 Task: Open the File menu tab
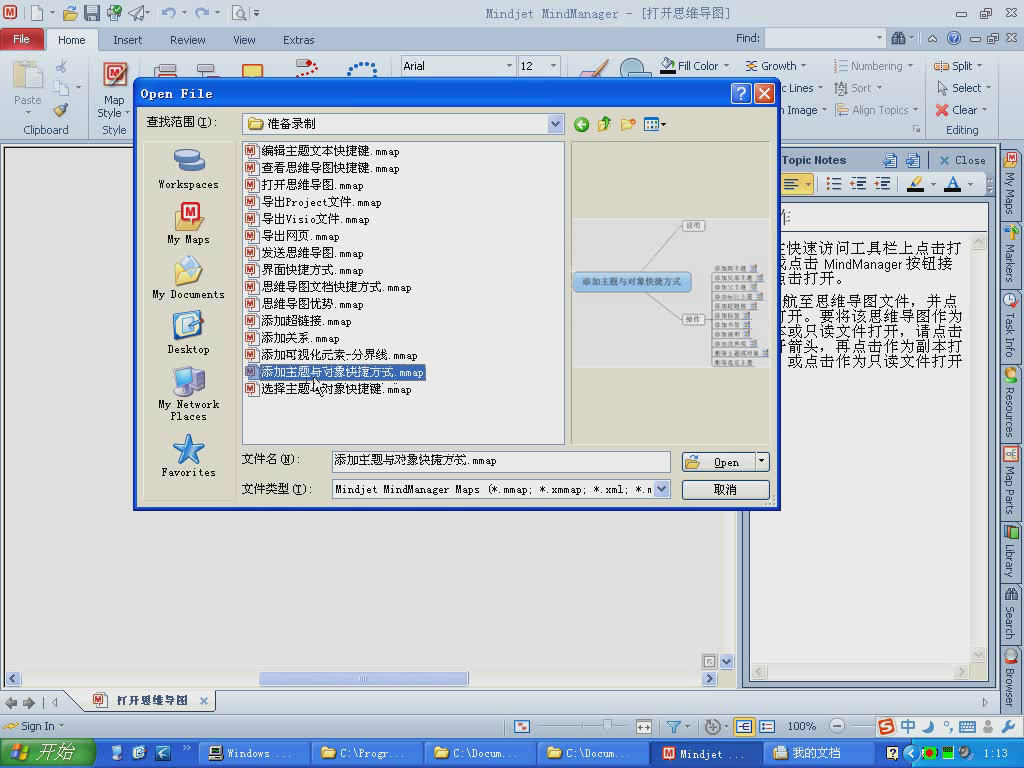point(22,39)
